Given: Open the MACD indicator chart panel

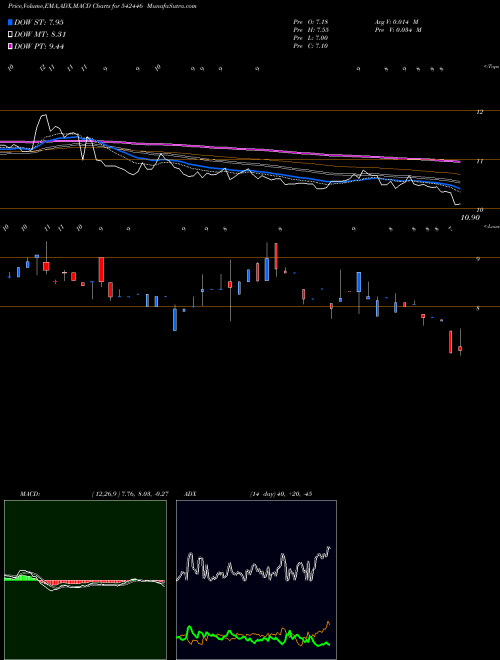Looking at the screenshot, I should tap(85, 580).
